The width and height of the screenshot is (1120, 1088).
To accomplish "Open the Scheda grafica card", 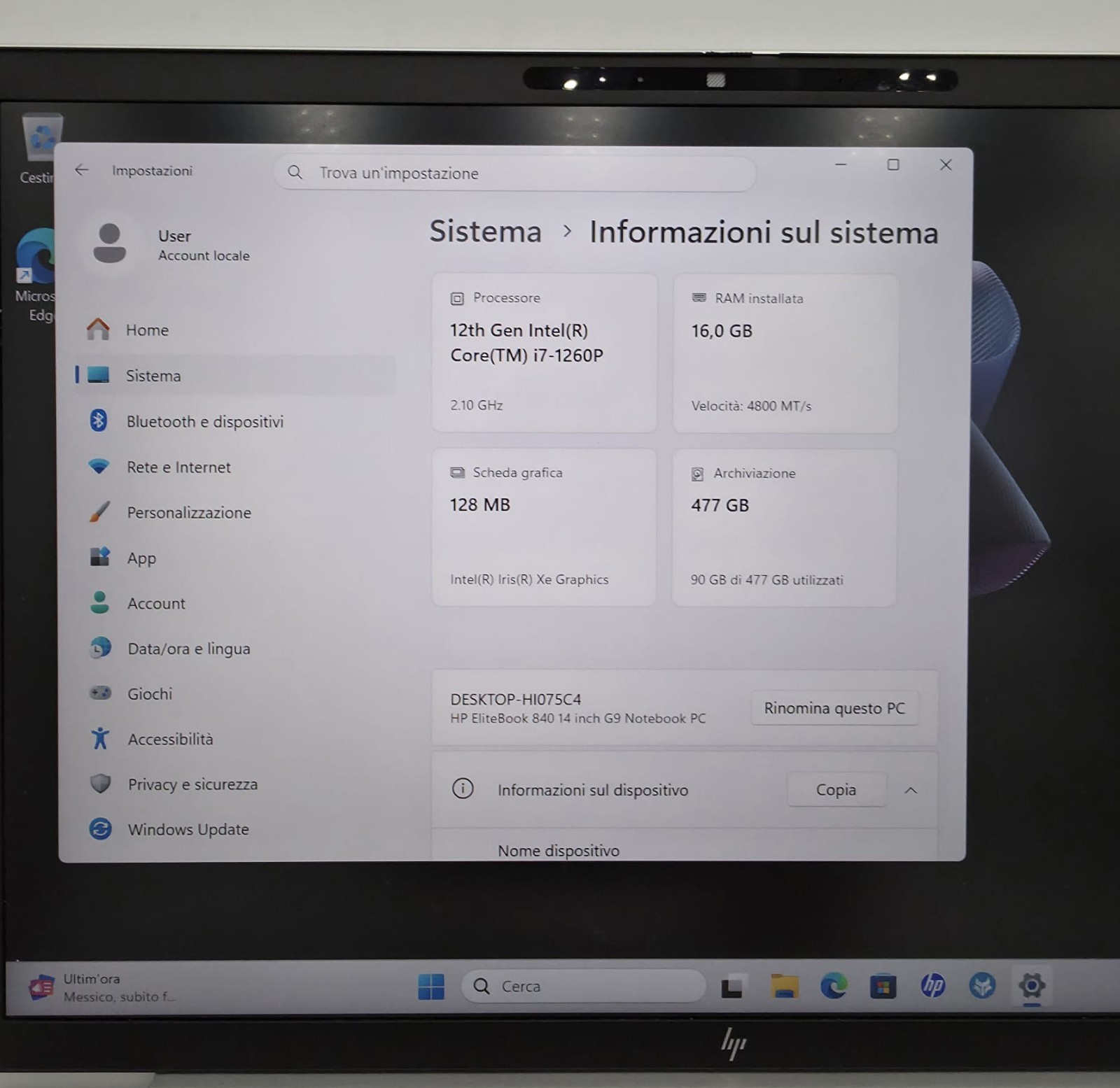I will pyautogui.click(x=544, y=527).
